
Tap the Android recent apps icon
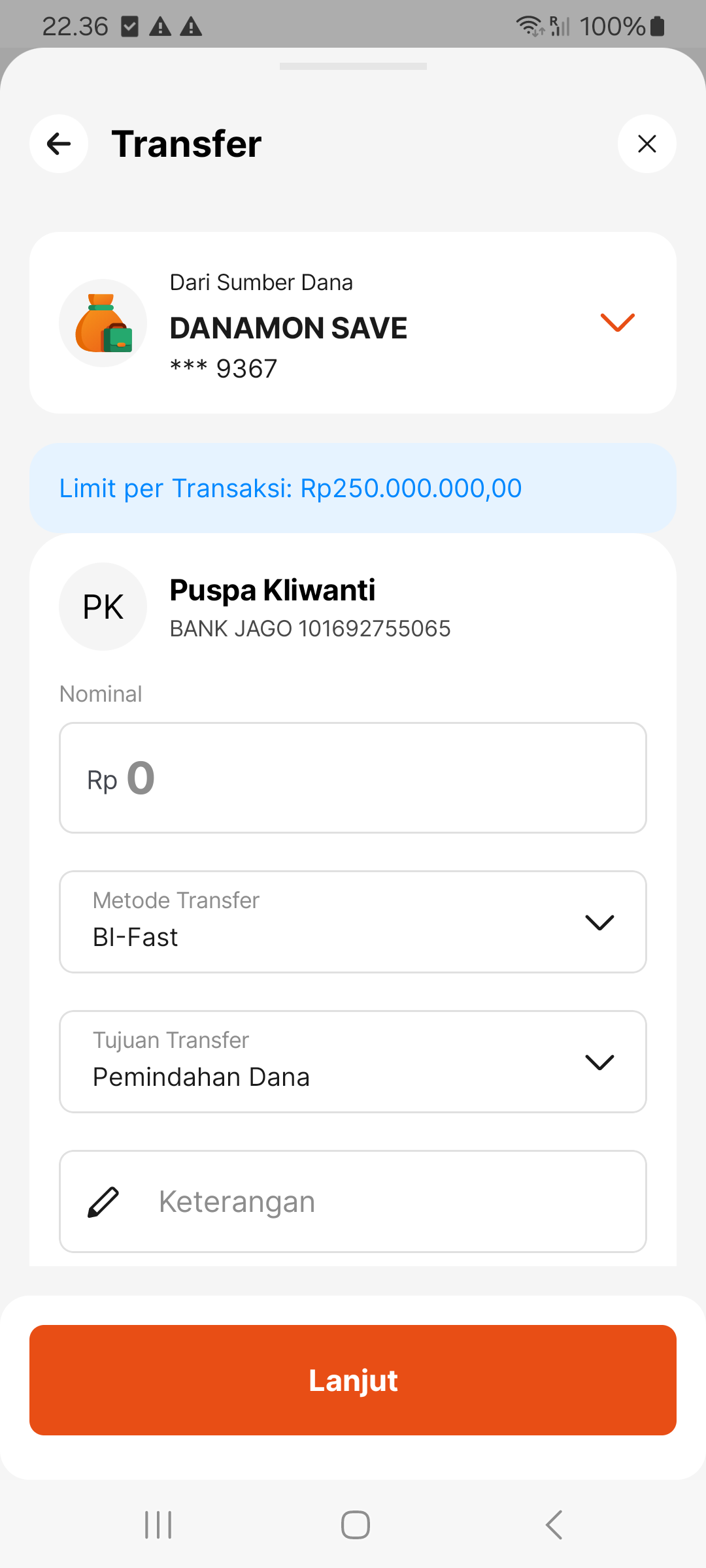[x=158, y=1525]
